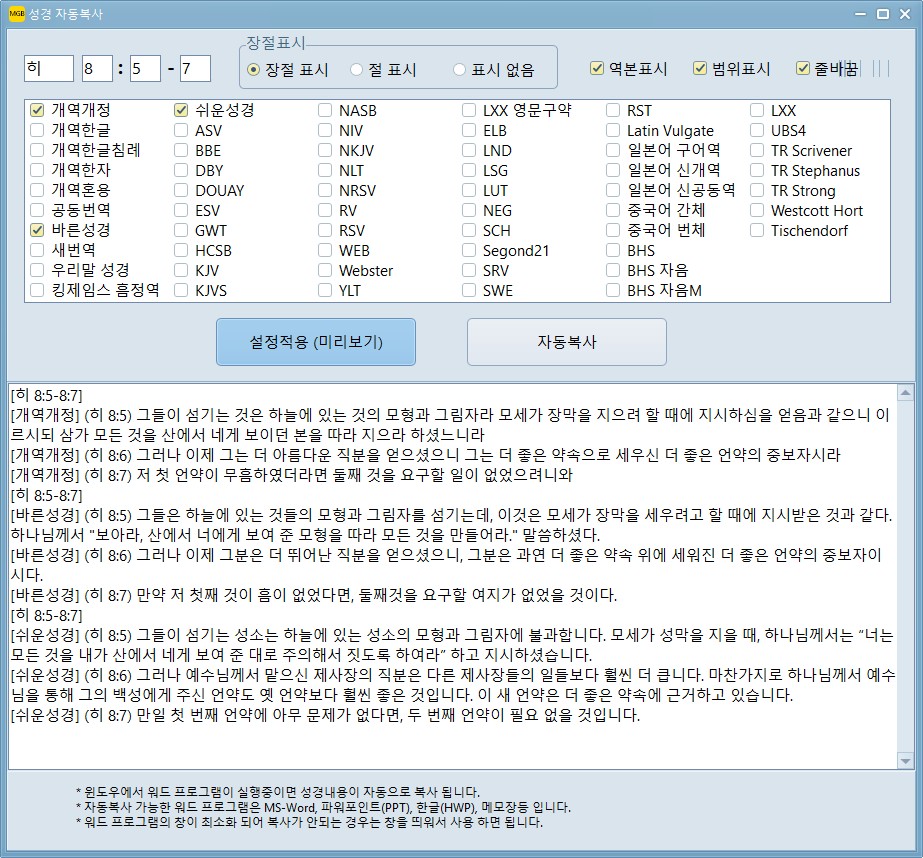Check the NIV translation checkbox
Image resolution: width=923 pixels, height=858 pixels.
coord(325,131)
